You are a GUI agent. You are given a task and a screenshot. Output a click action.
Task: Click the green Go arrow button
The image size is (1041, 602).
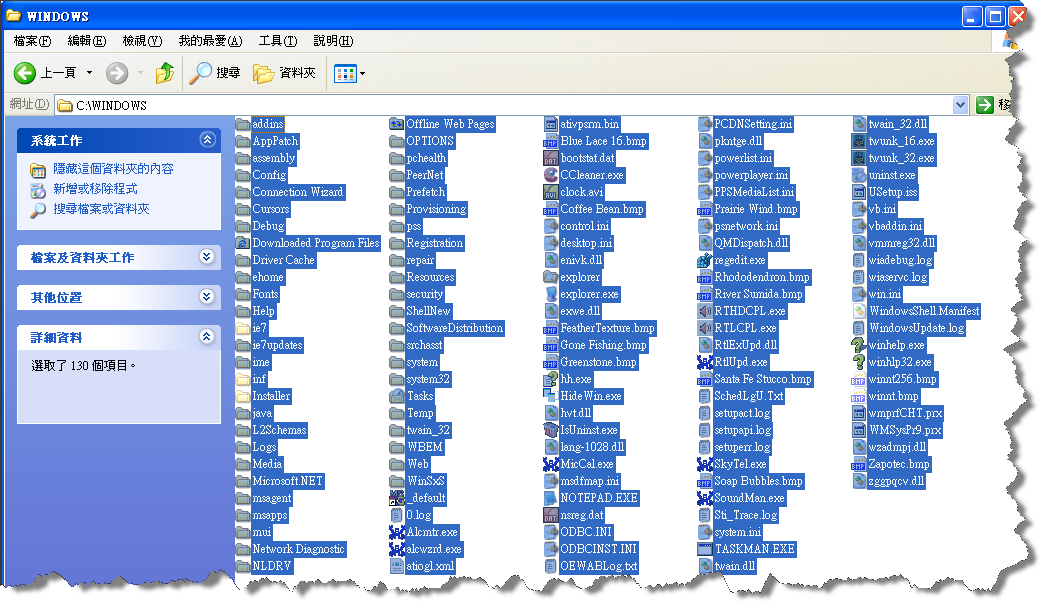pyautogui.click(x=985, y=105)
